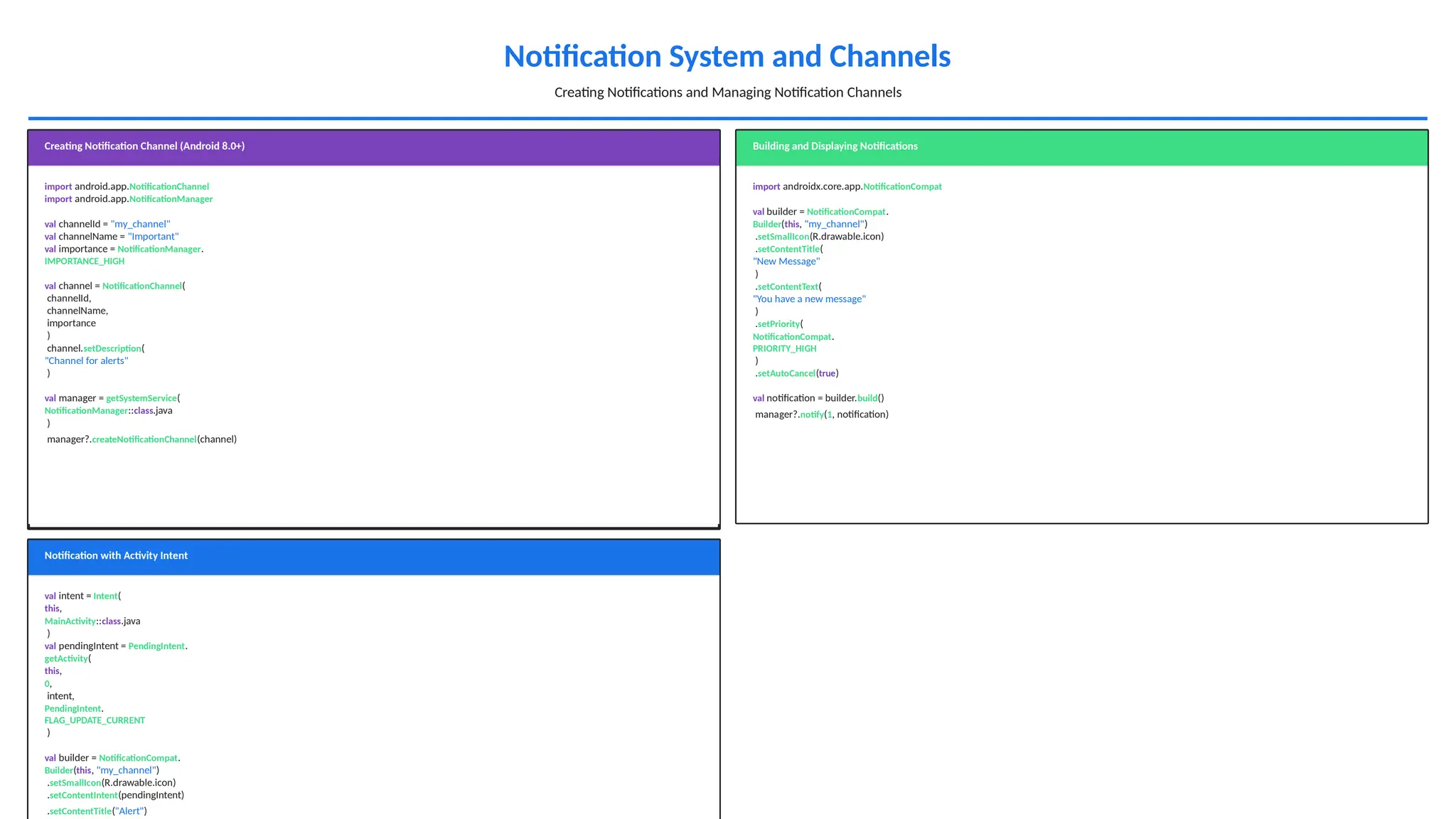
Task: Click the subtitle Creating Notifications and Managing Notification Channels
Action: coord(727,92)
